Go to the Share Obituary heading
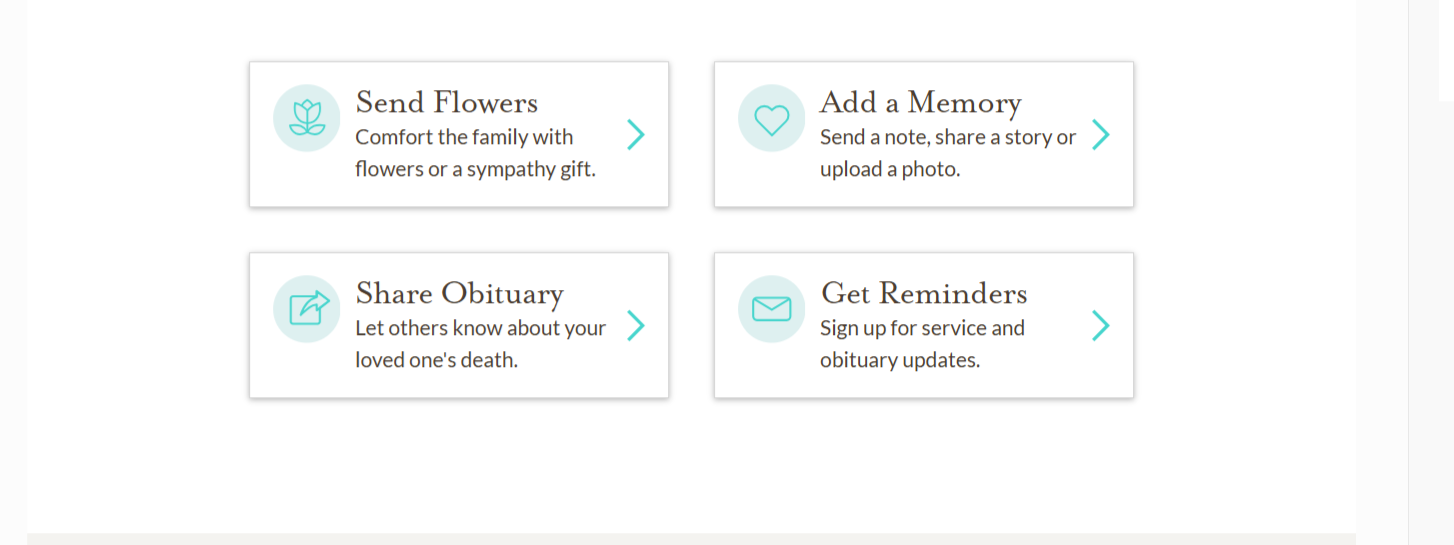This screenshot has width=1454, height=545. [x=459, y=293]
